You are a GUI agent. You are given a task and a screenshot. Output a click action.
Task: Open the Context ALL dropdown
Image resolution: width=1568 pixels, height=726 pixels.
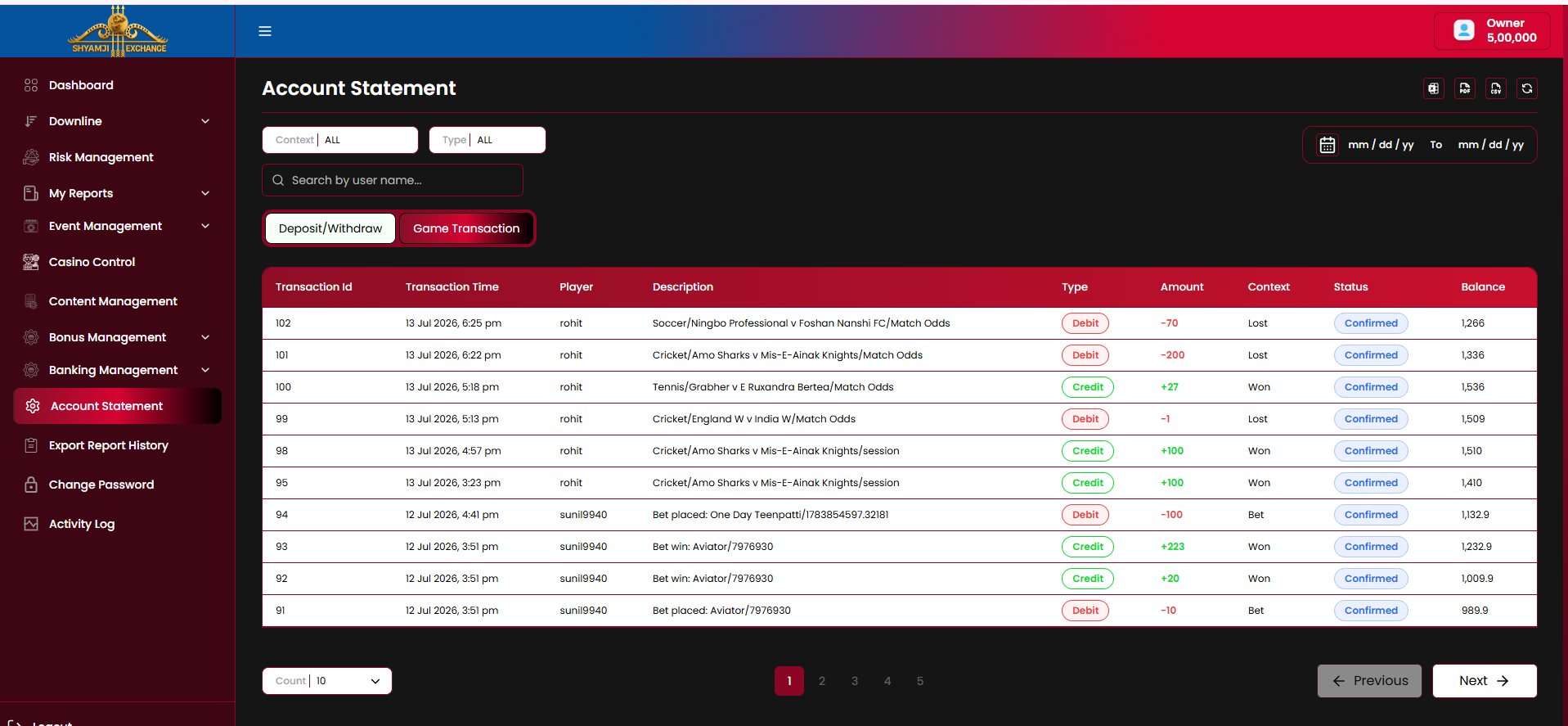[340, 140]
